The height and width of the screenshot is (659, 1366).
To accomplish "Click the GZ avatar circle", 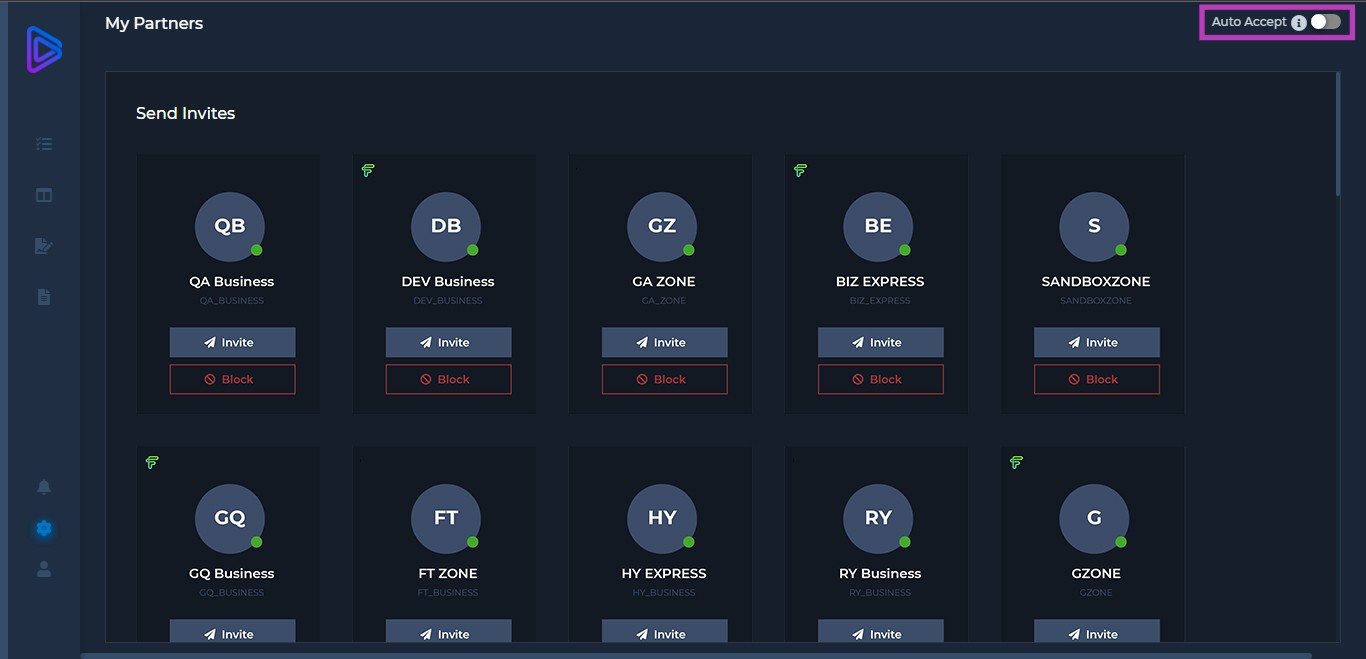I will pyautogui.click(x=662, y=226).
